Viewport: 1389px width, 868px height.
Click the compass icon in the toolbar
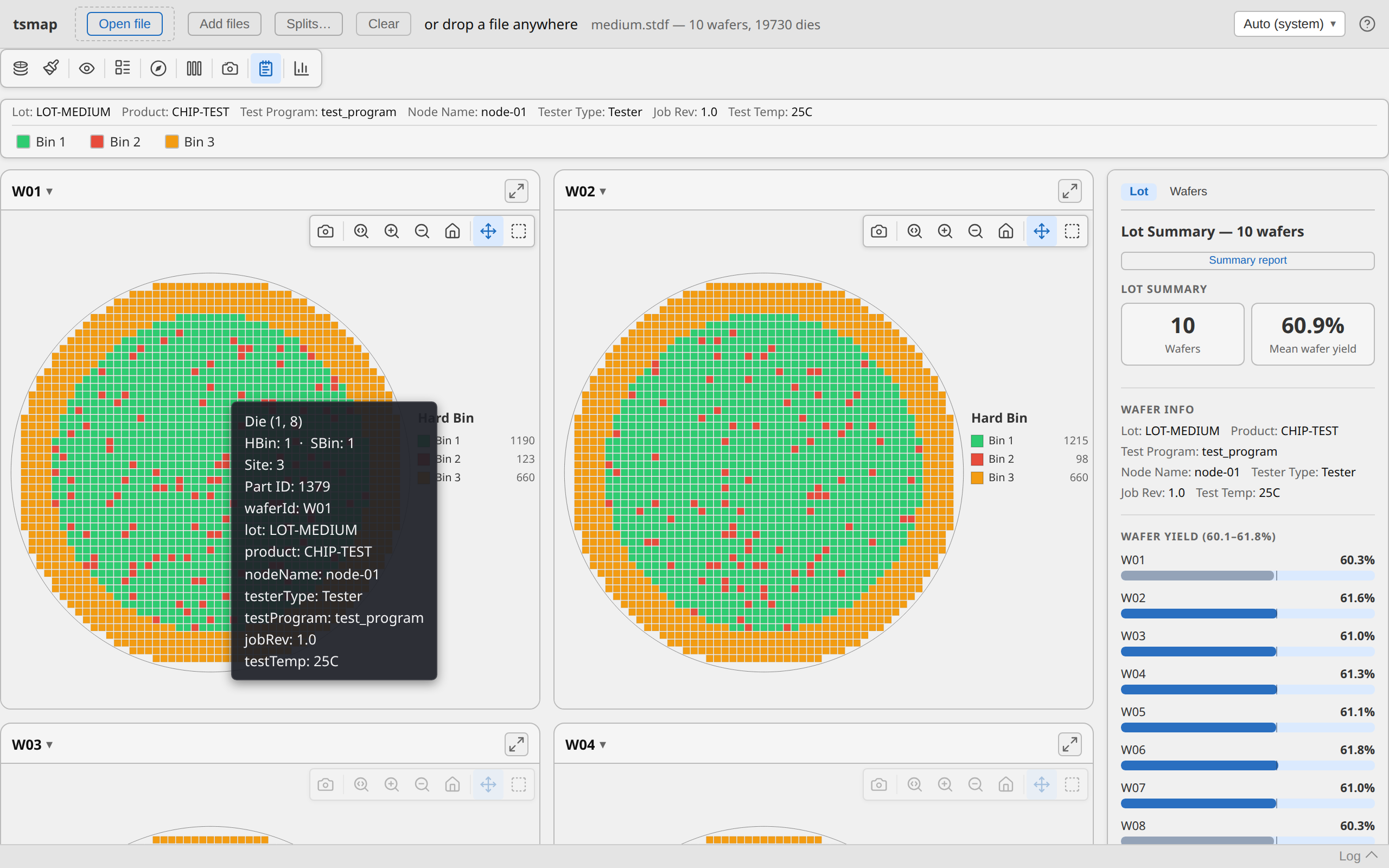(158, 68)
